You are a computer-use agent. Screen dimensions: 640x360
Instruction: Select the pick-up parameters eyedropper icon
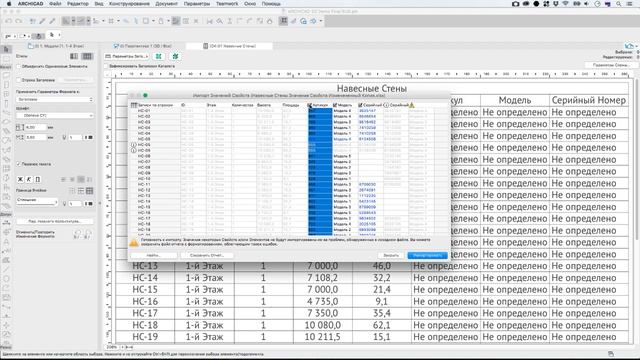coord(42,21)
